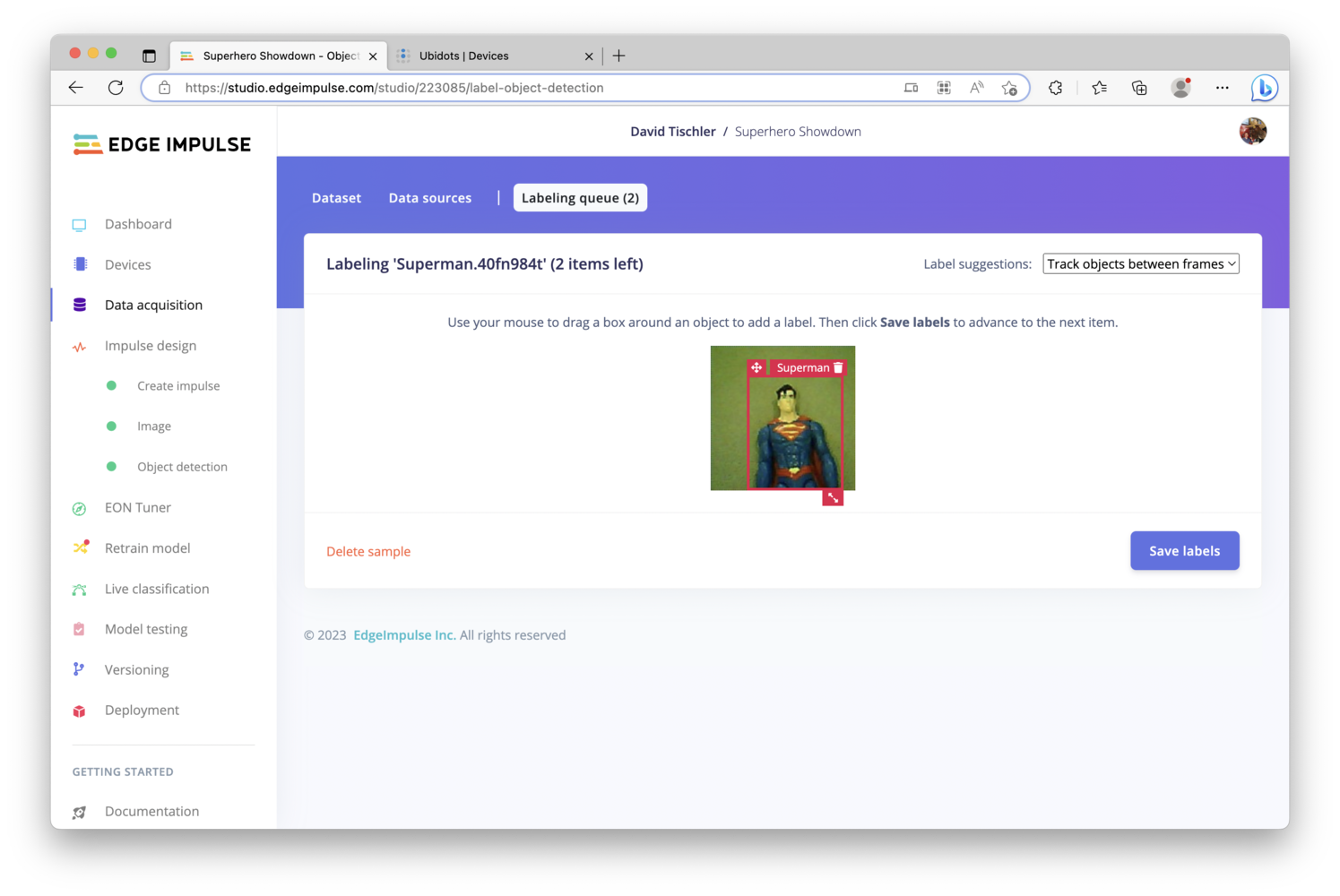Click the Delete sample link
Viewport: 1340px width, 896px height.
click(368, 552)
